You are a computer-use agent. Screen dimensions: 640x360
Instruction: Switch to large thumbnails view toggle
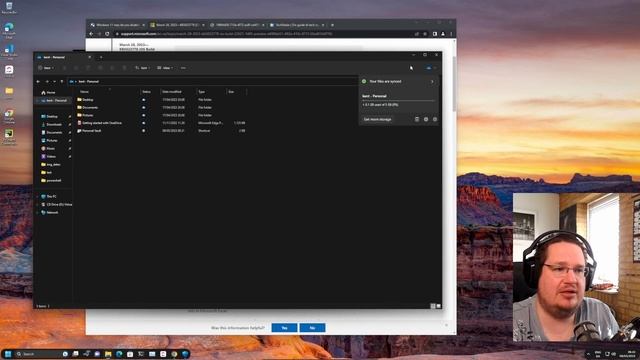click(x=439, y=306)
